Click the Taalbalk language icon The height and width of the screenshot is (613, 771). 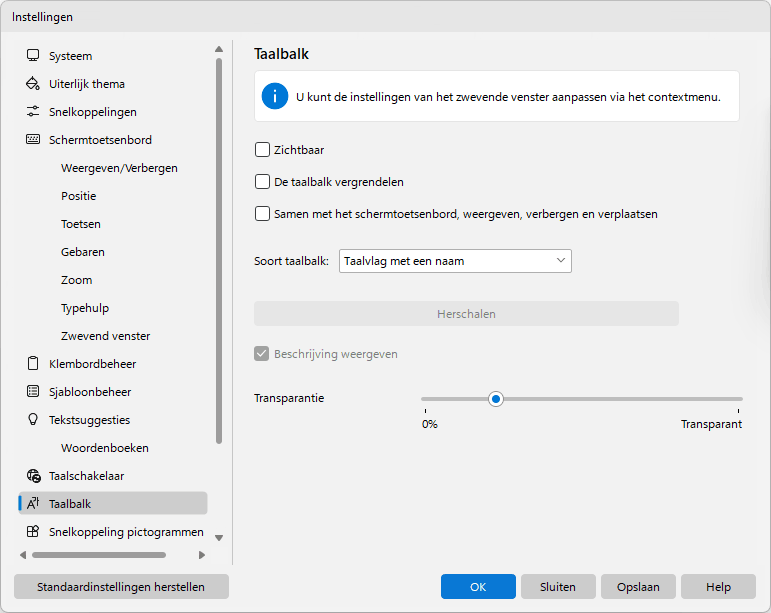(x=33, y=504)
